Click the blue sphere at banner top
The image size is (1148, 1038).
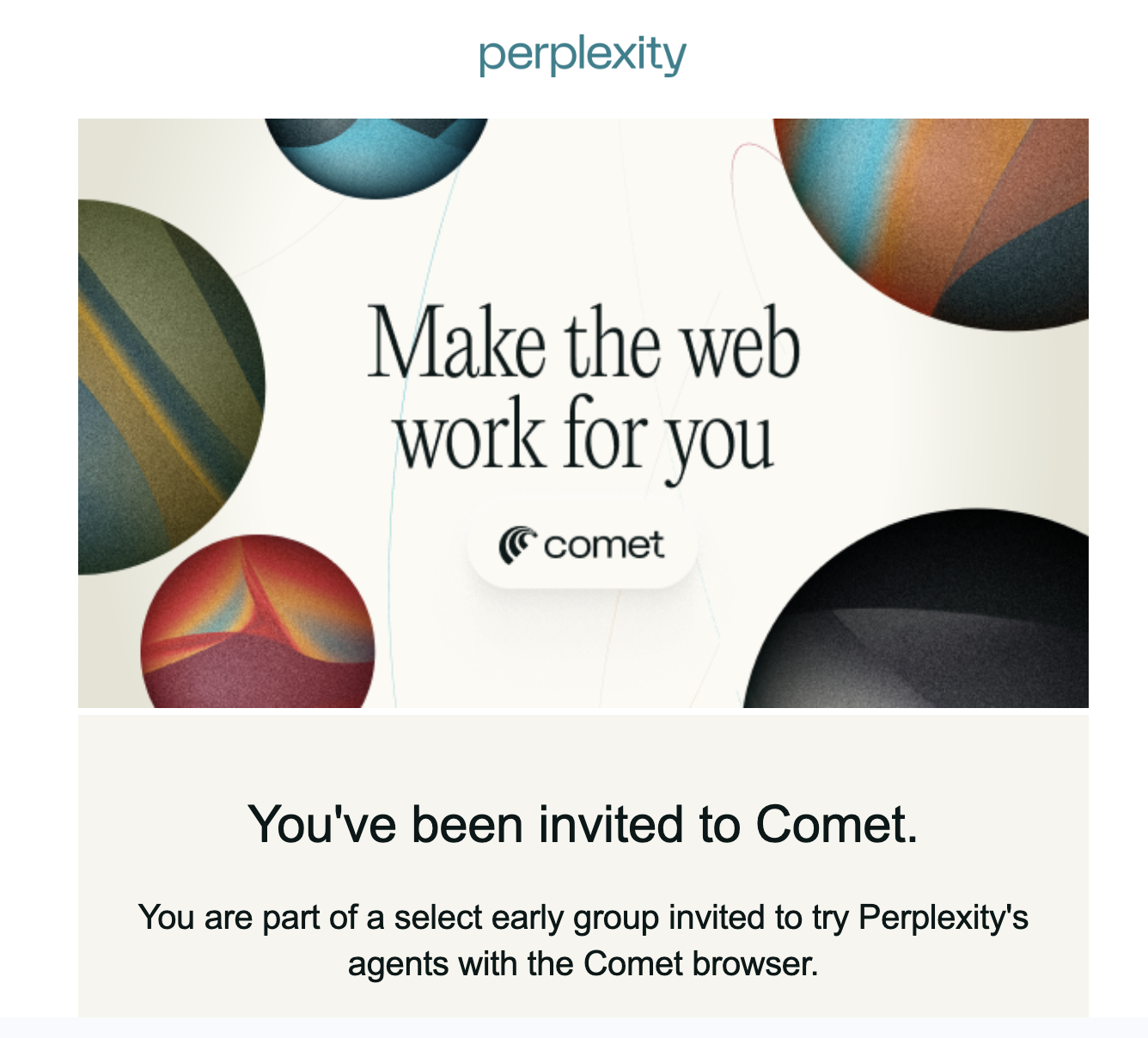point(376,155)
